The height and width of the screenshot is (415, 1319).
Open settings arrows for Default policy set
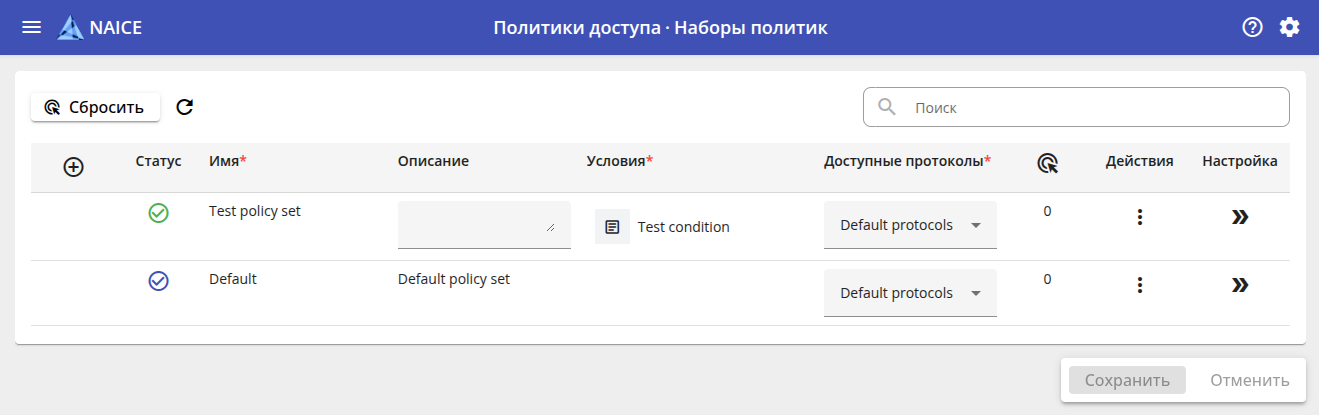(x=1240, y=285)
